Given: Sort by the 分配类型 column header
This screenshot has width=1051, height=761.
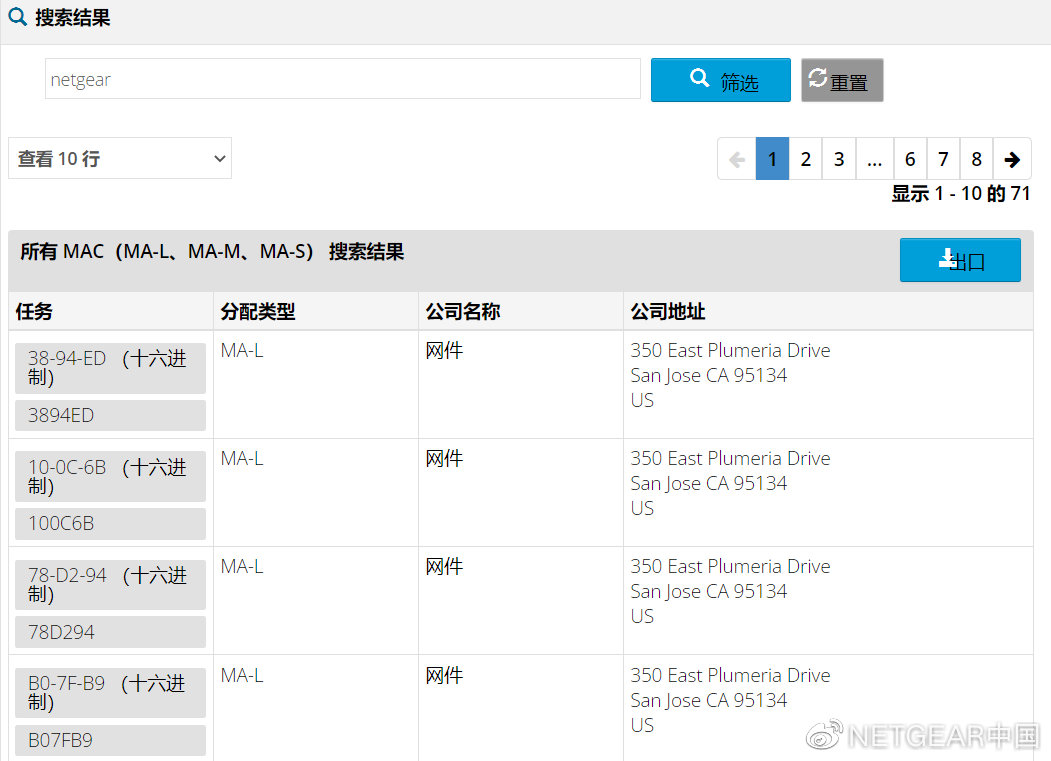Looking at the screenshot, I should (x=258, y=312).
